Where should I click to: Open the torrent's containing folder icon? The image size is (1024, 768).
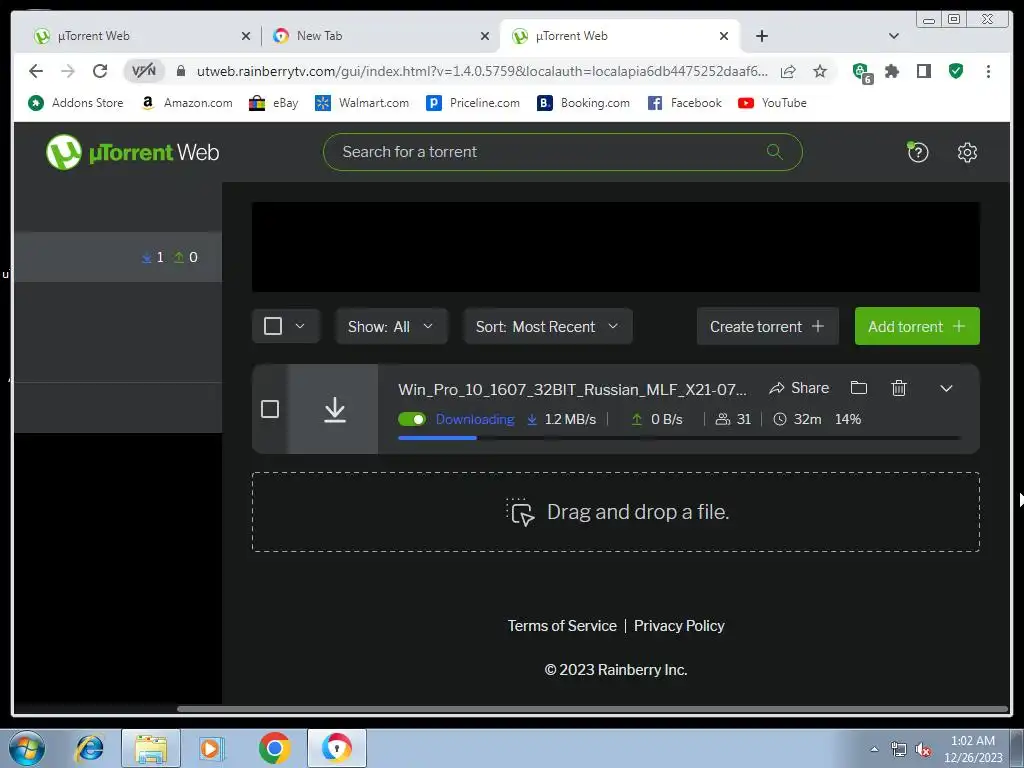(859, 388)
